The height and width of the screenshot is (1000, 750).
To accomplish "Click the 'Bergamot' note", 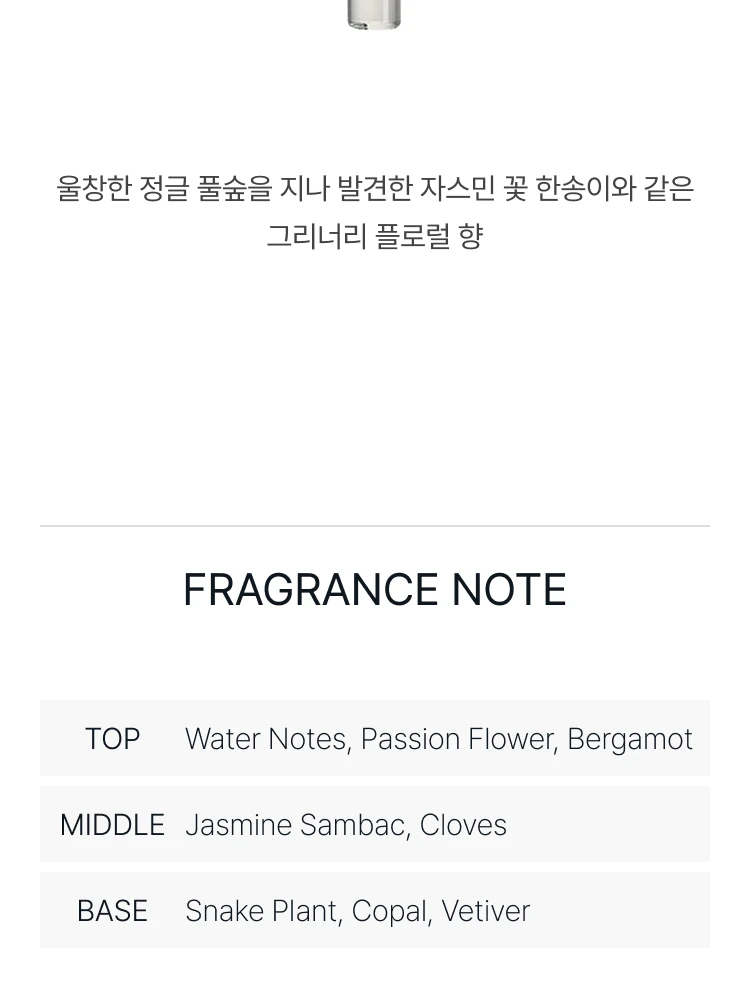I will point(630,740).
